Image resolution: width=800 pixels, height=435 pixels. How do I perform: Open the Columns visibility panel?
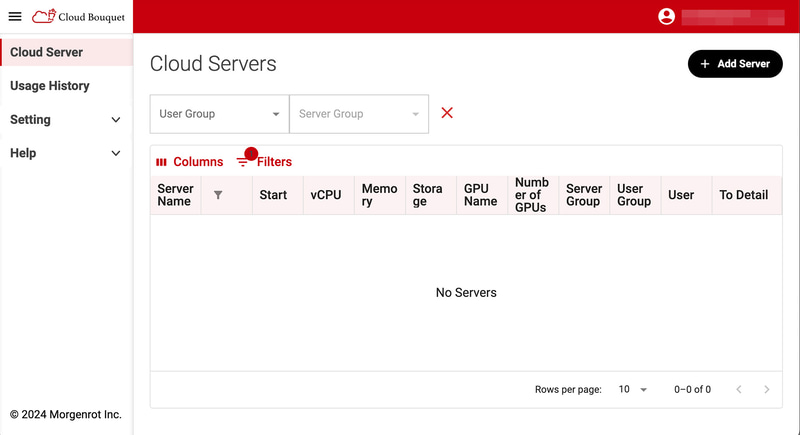coord(189,162)
